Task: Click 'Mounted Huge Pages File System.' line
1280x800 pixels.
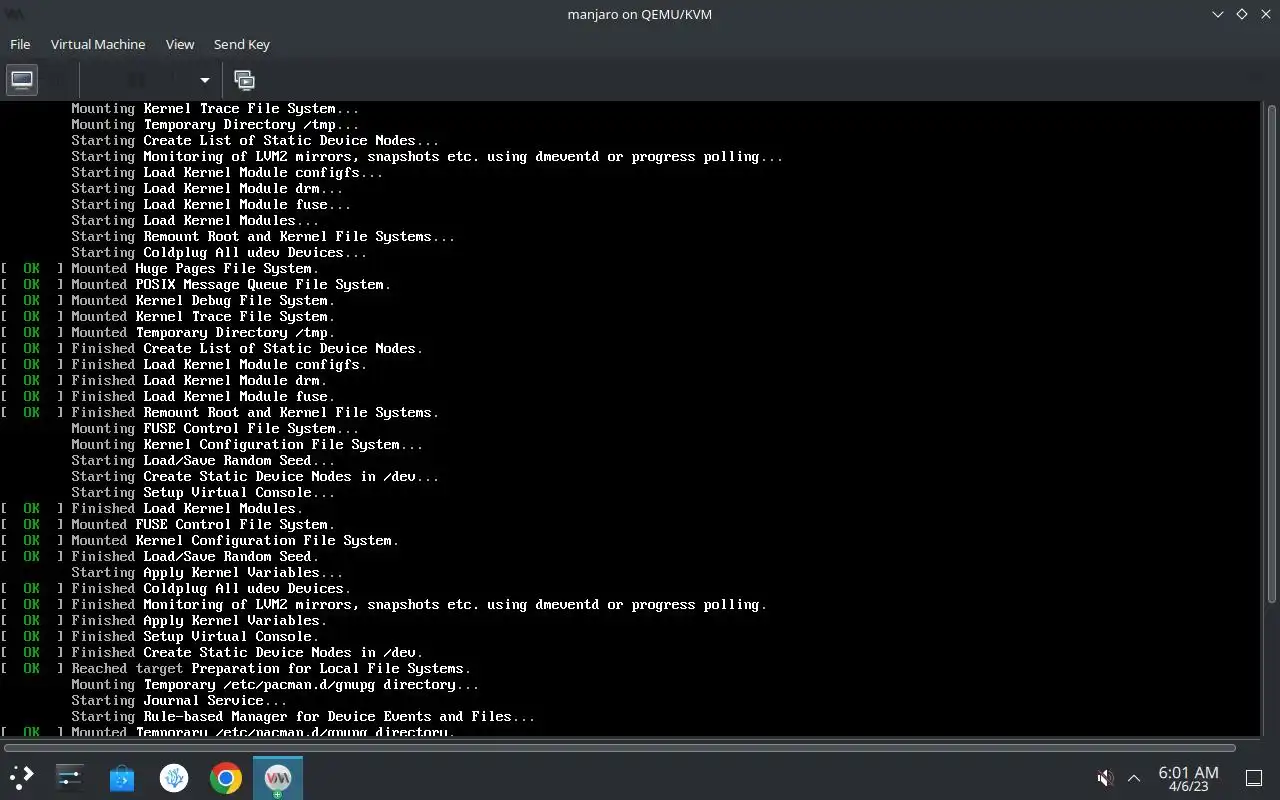Action: point(195,268)
